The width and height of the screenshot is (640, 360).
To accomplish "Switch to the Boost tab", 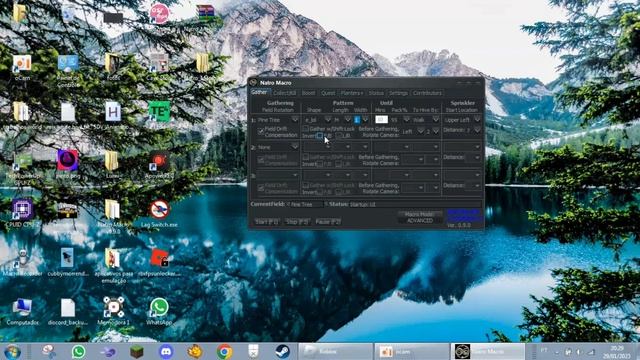I will [309, 93].
